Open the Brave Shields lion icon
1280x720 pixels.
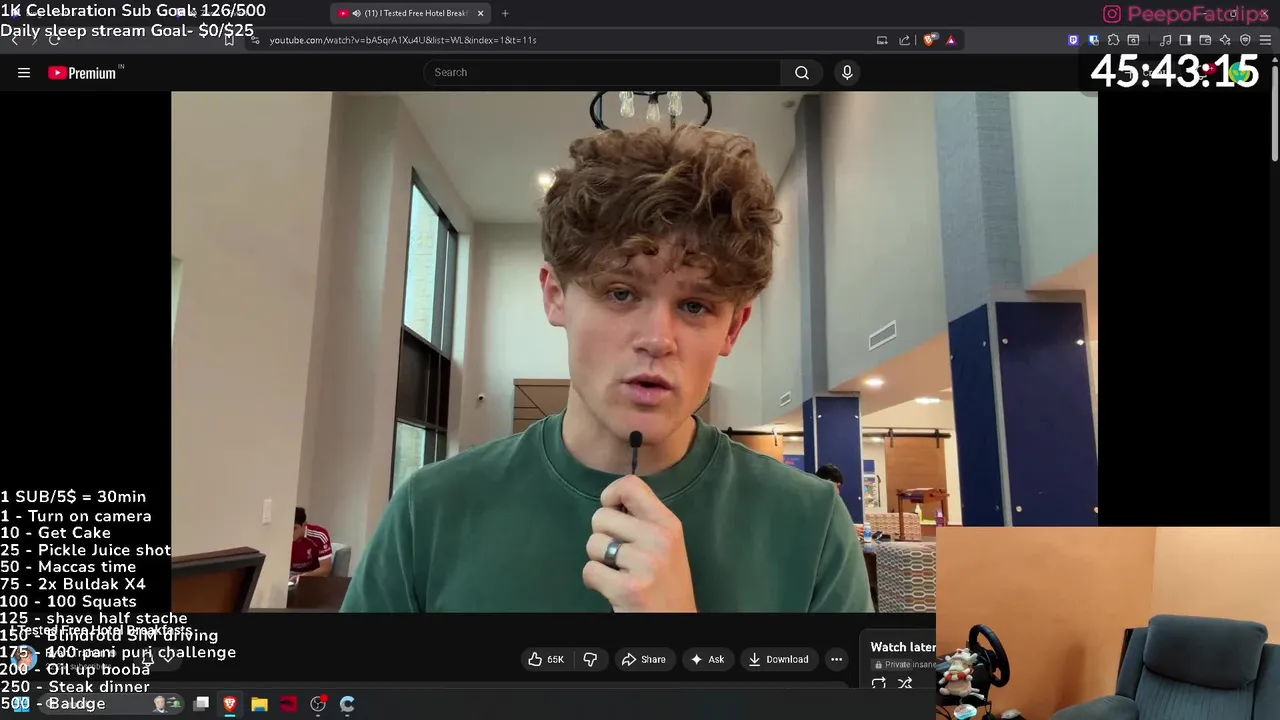tap(930, 40)
